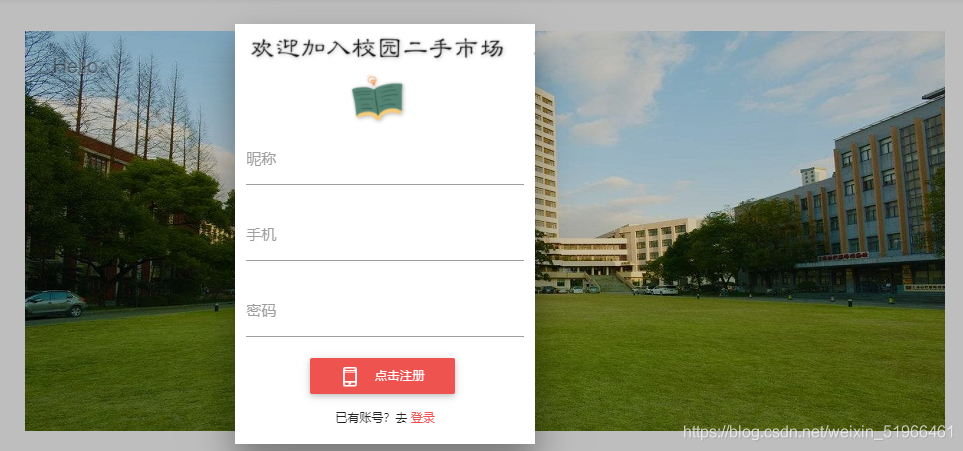Image resolution: width=963 pixels, height=451 pixels.
Task: Click the 已有账号？去 prompt text
Action: [371, 418]
